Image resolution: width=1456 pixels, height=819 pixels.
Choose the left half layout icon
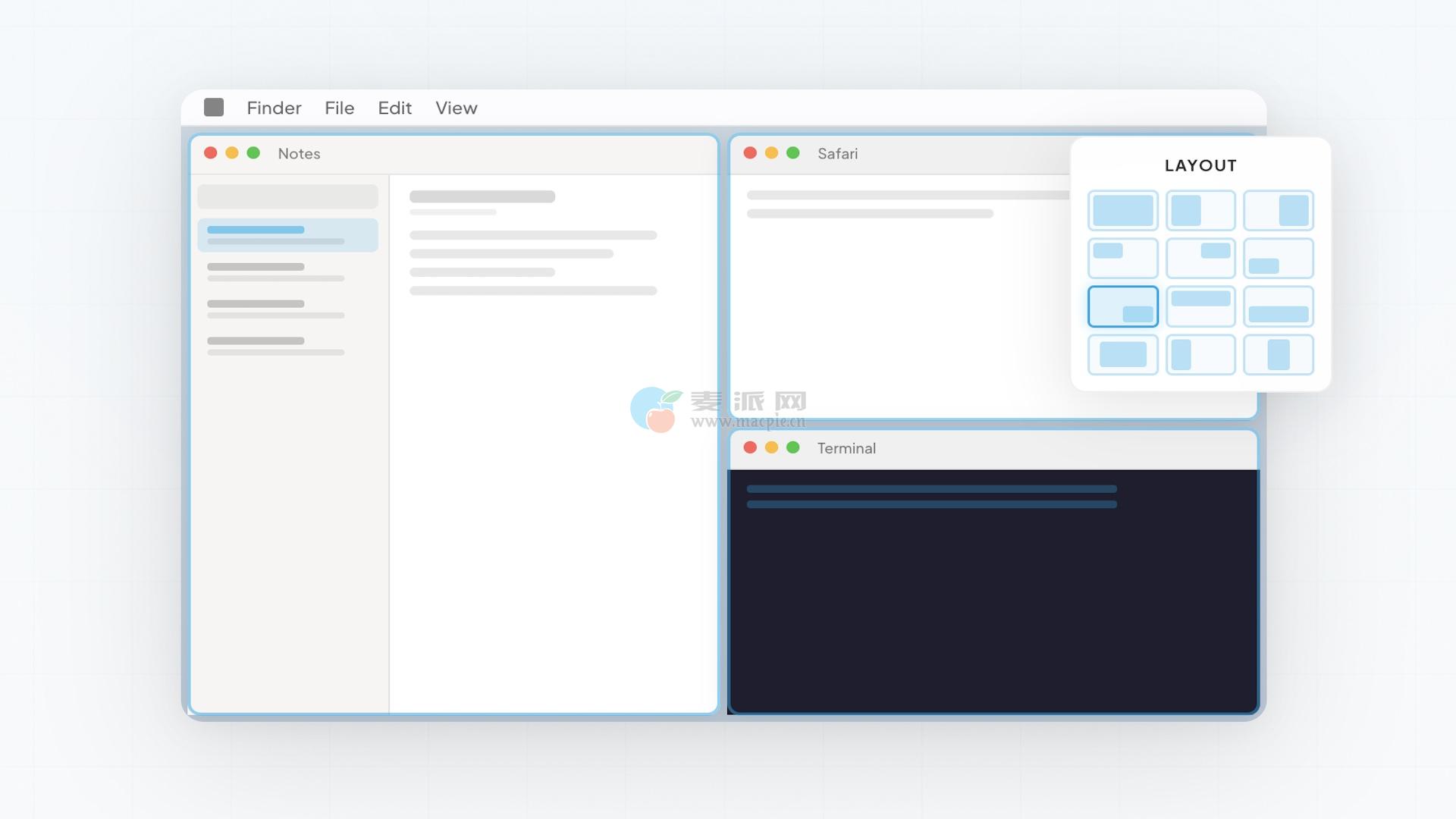pos(1200,210)
